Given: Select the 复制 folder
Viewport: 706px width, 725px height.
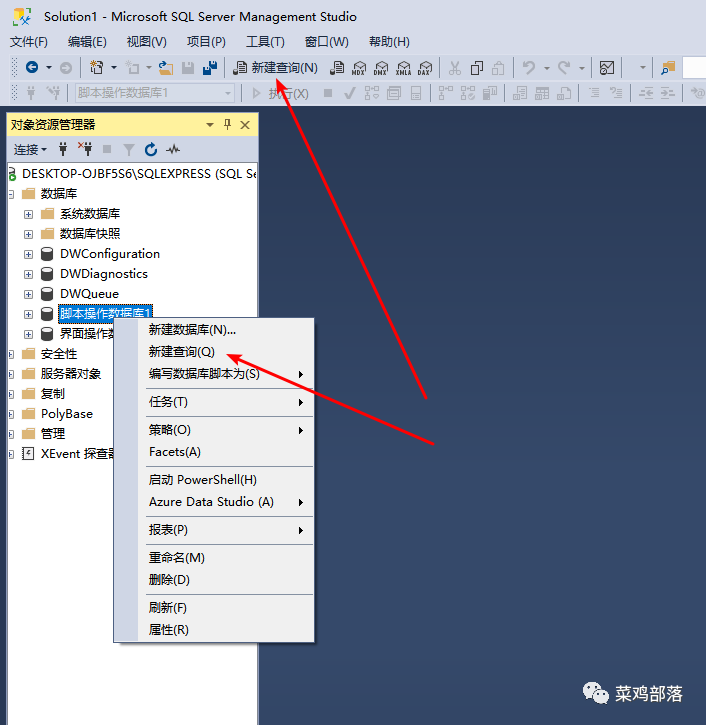Looking at the screenshot, I should click(53, 394).
